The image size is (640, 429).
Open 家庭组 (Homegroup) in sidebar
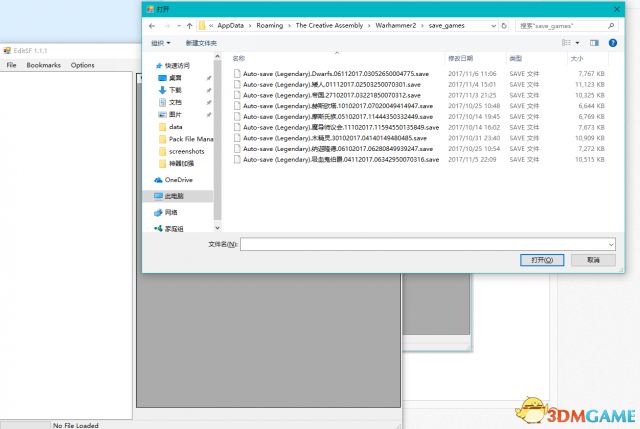click(x=174, y=229)
